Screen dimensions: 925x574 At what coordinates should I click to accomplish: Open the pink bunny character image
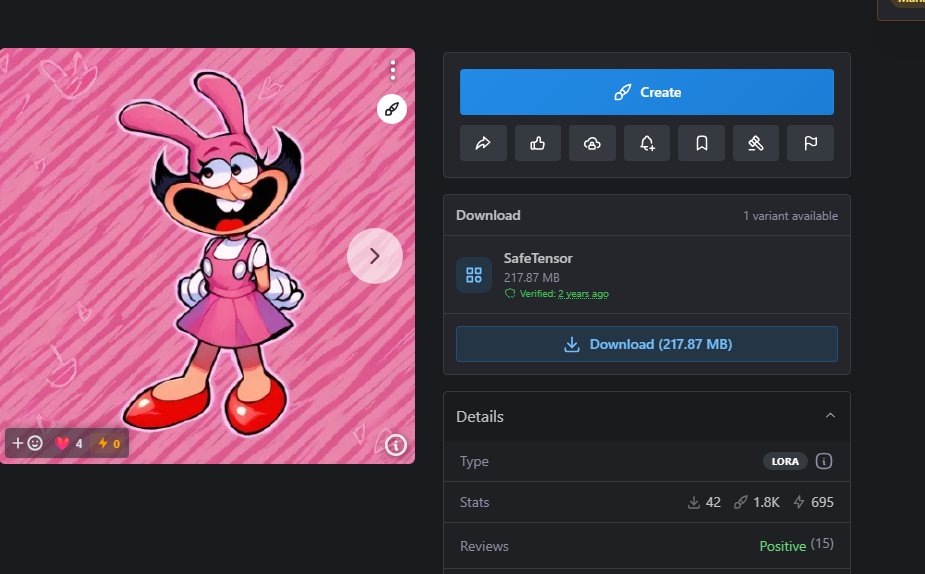pyautogui.click(x=207, y=255)
